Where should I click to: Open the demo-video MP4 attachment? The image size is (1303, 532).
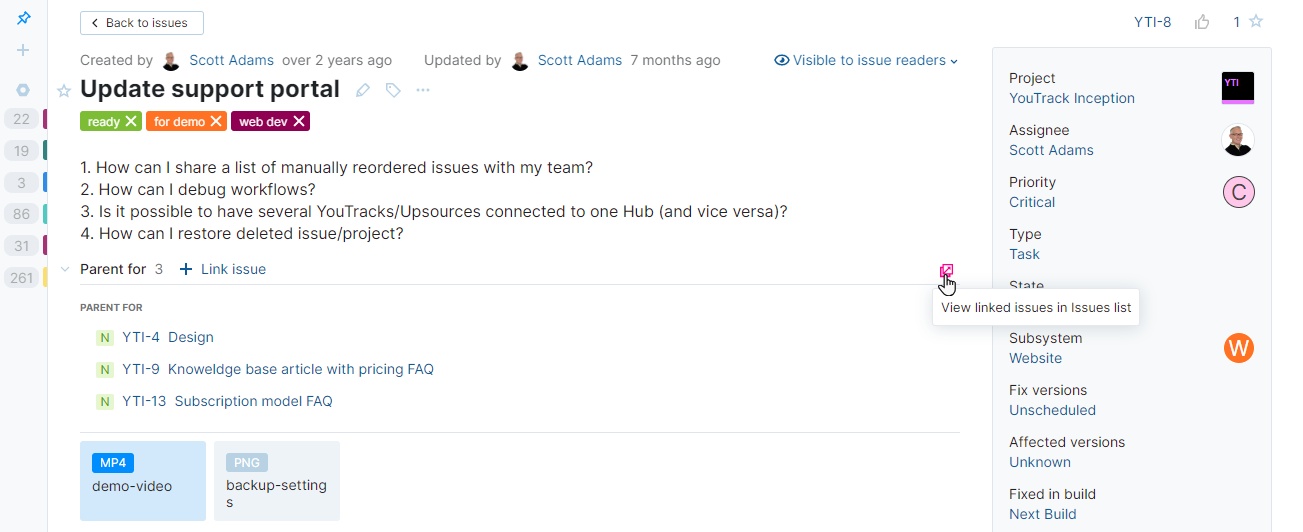click(x=142, y=481)
